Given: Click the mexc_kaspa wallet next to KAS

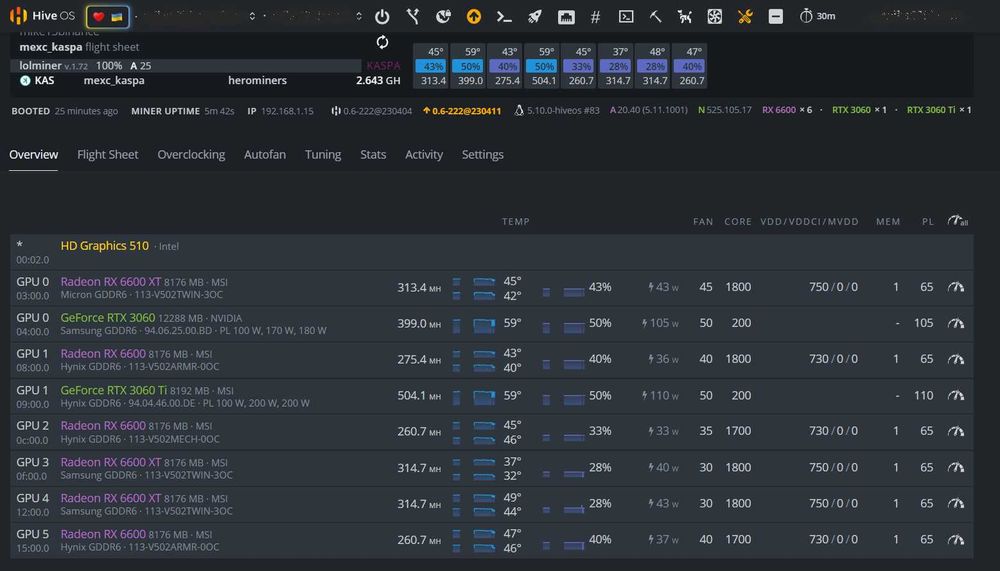Looking at the screenshot, I should point(114,80).
